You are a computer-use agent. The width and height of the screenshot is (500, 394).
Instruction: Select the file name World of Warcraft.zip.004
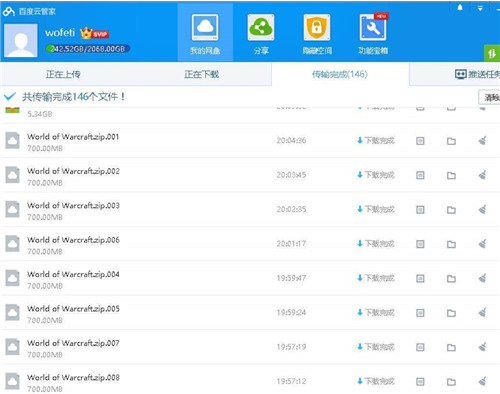point(73,274)
